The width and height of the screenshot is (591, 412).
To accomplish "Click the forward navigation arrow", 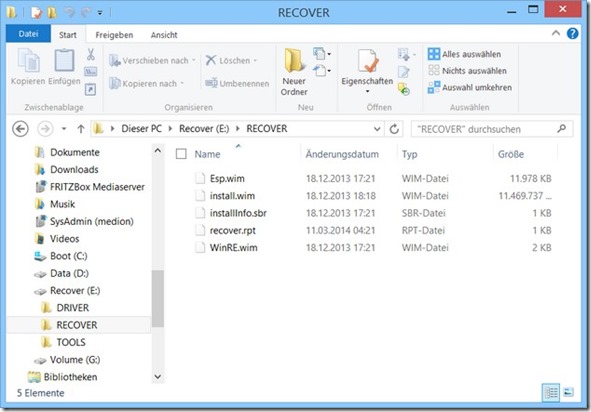I will pos(45,129).
